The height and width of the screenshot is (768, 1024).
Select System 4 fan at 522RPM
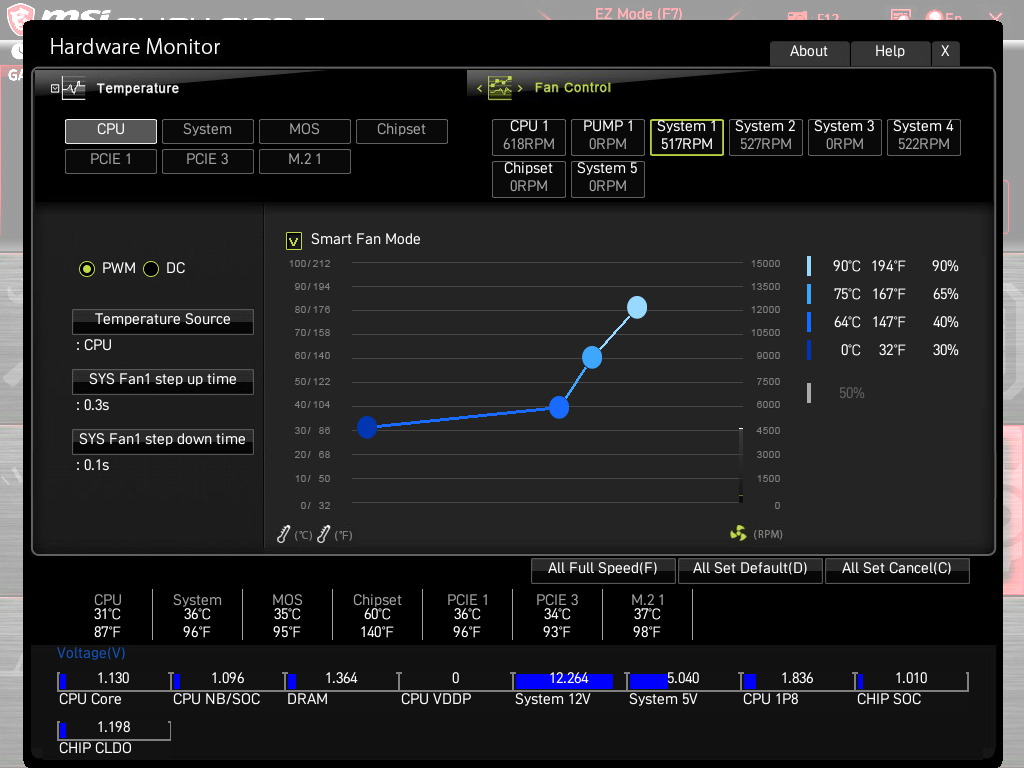tap(923, 136)
